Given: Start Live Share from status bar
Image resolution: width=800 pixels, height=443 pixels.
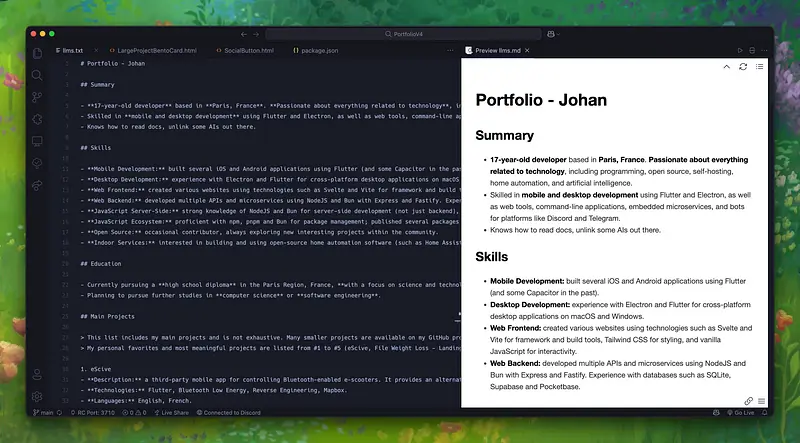Looking at the screenshot, I should (x=169, y=411).
